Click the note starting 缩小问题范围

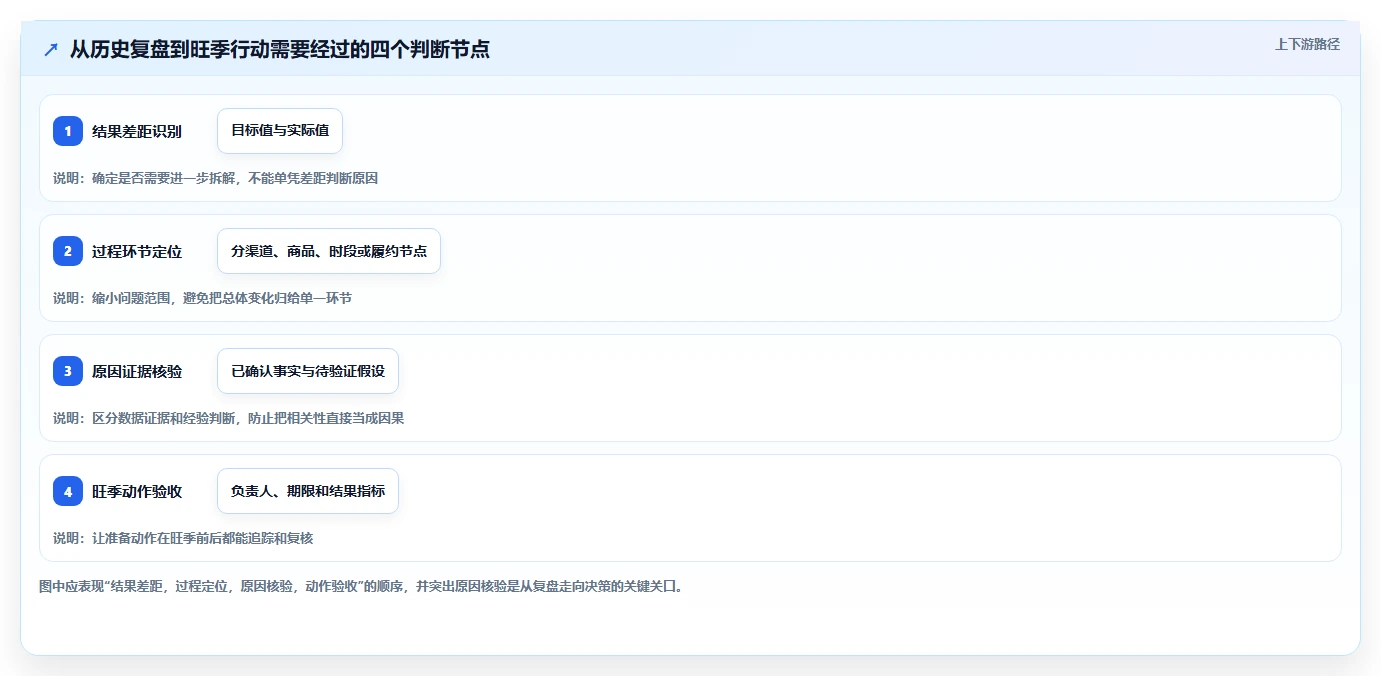pos(202,298)
